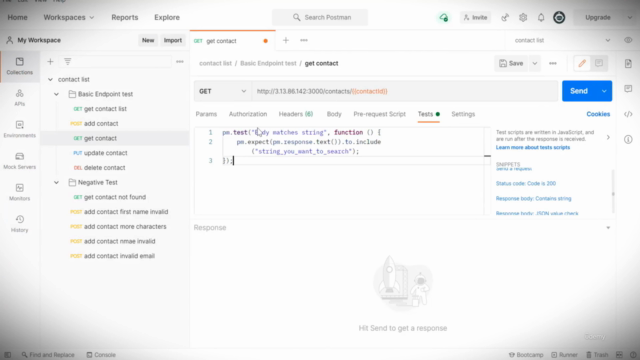Click the Send button
Screen dimensions: 640x360
[x=579, y=91]
